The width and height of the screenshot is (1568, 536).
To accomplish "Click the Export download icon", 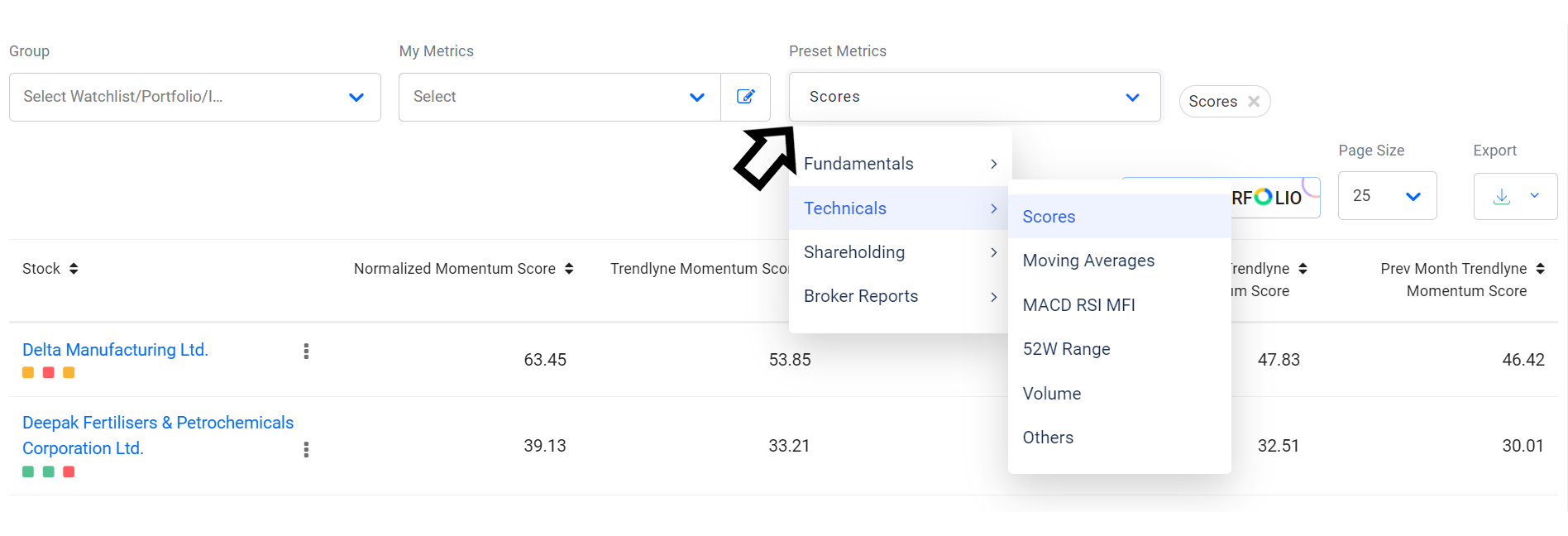I will (x=1502, y=196).
